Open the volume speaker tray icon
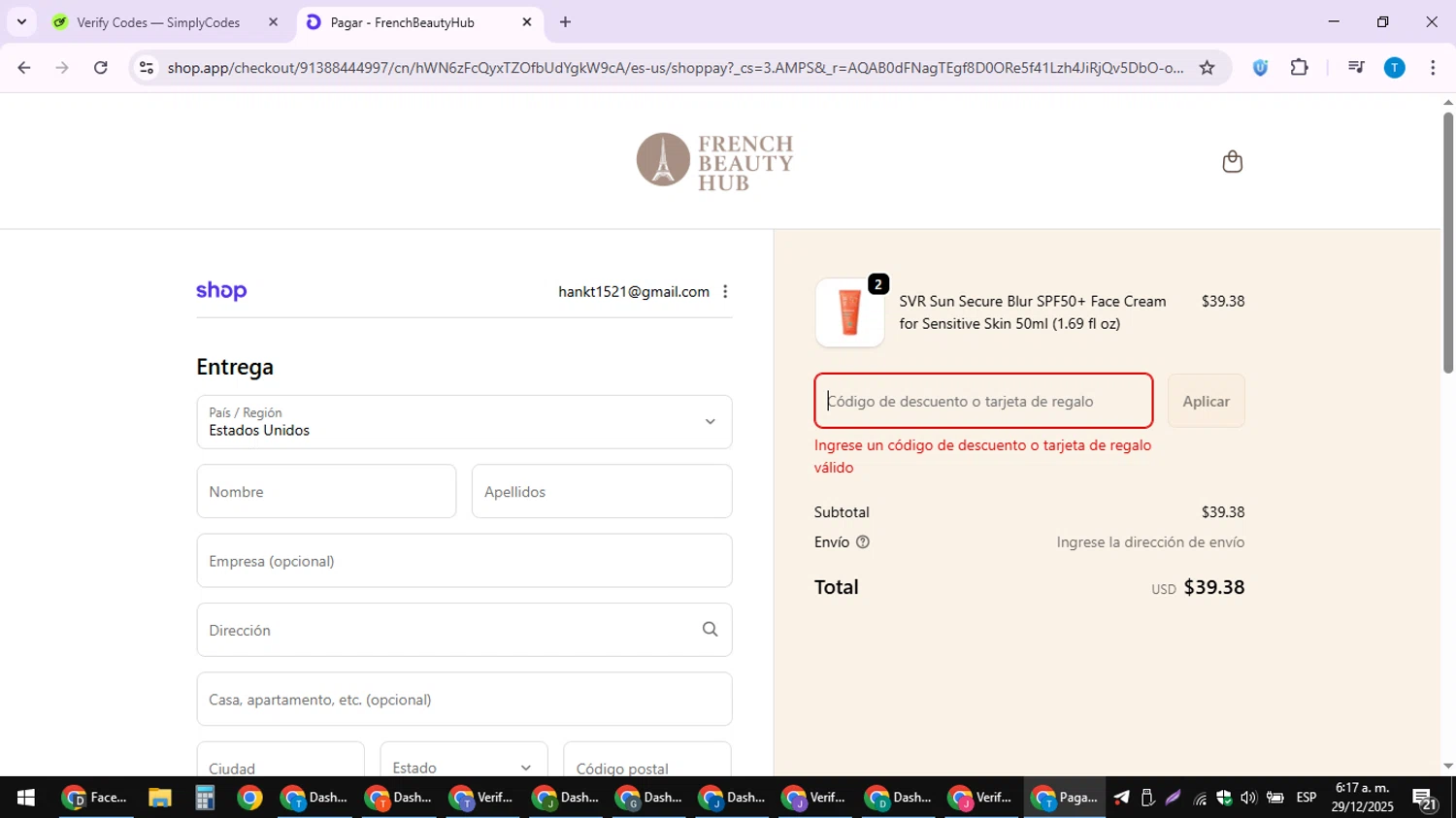The height and width of the screenshot is (818, 1456). [1248, 798]
